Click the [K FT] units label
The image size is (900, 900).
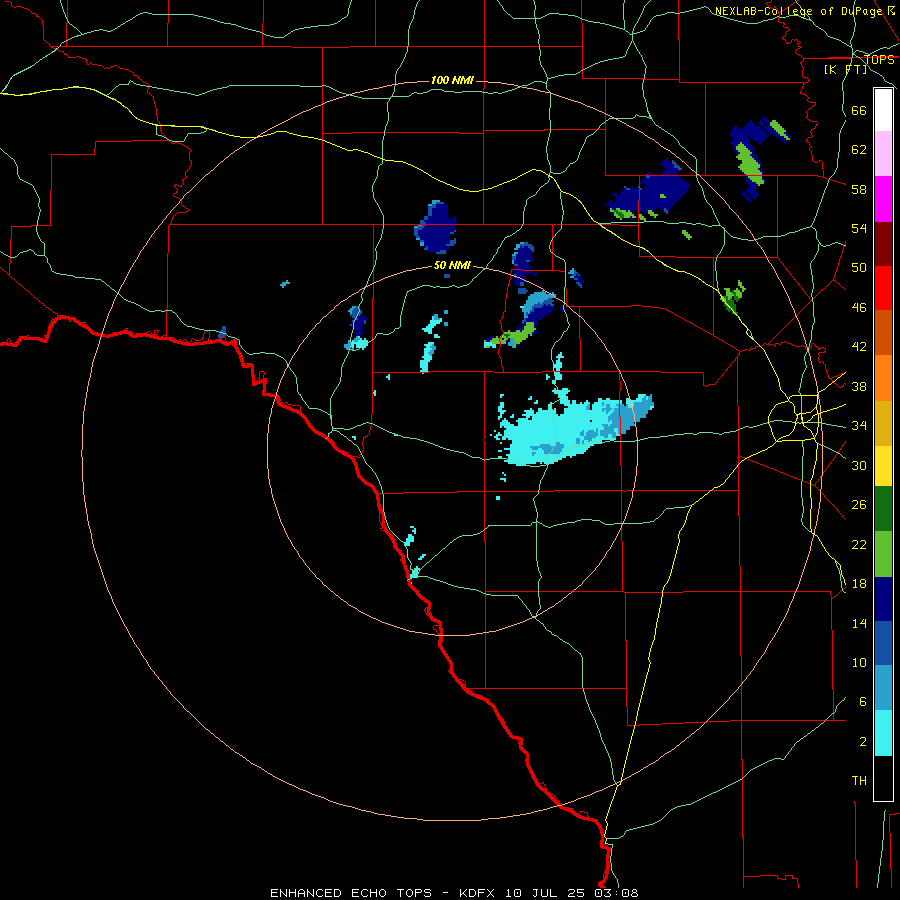[845, 70]
